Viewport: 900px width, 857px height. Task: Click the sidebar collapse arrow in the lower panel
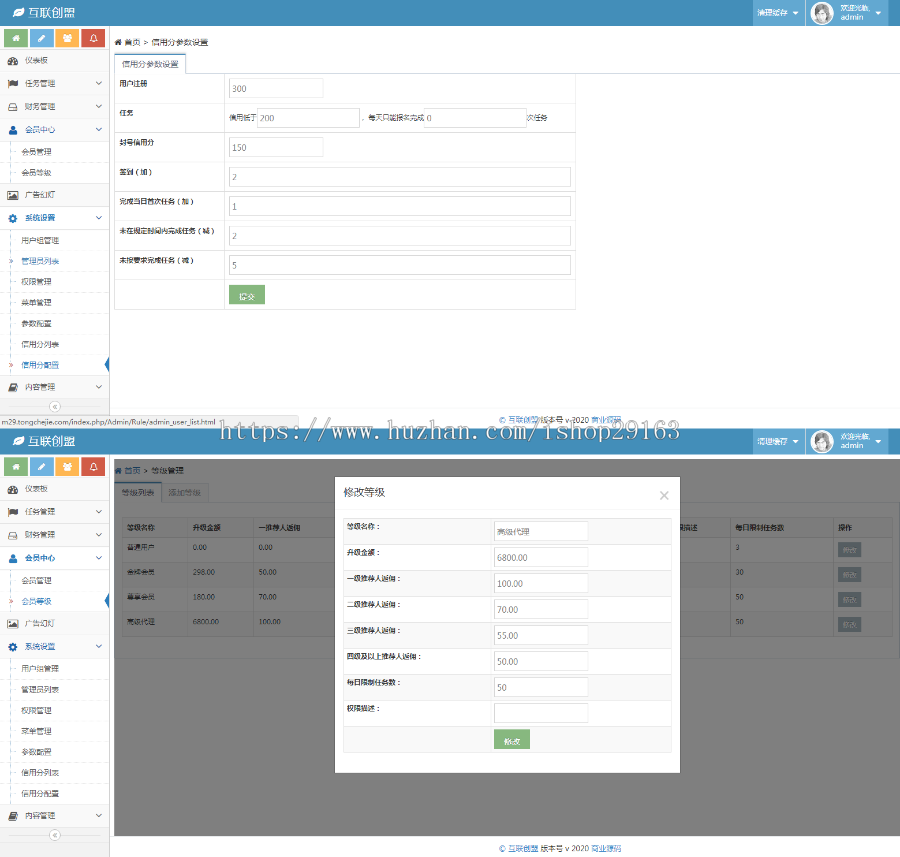click(55, 835)
